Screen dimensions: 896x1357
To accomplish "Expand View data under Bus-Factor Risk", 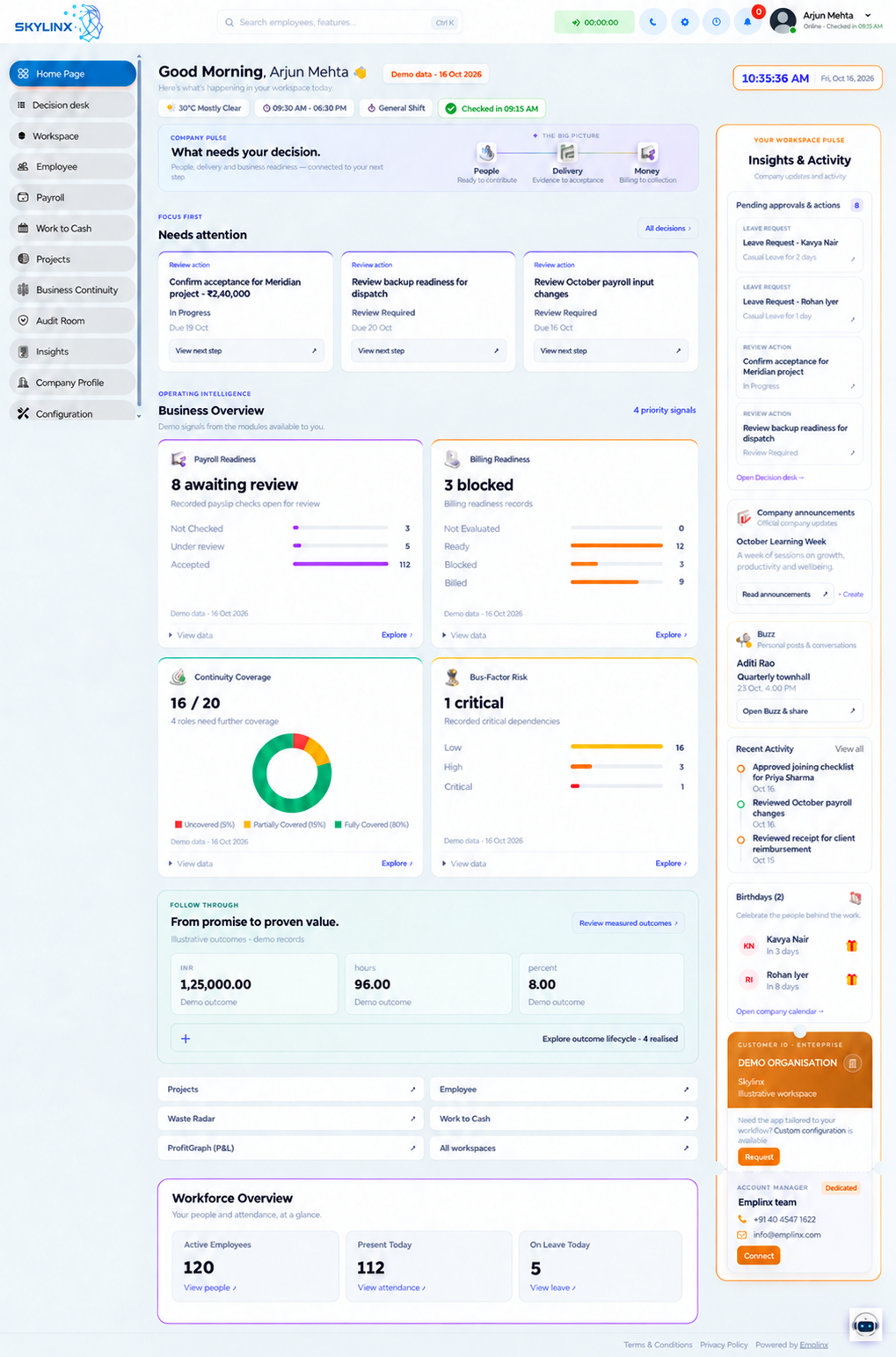I will tap(464, 864).
